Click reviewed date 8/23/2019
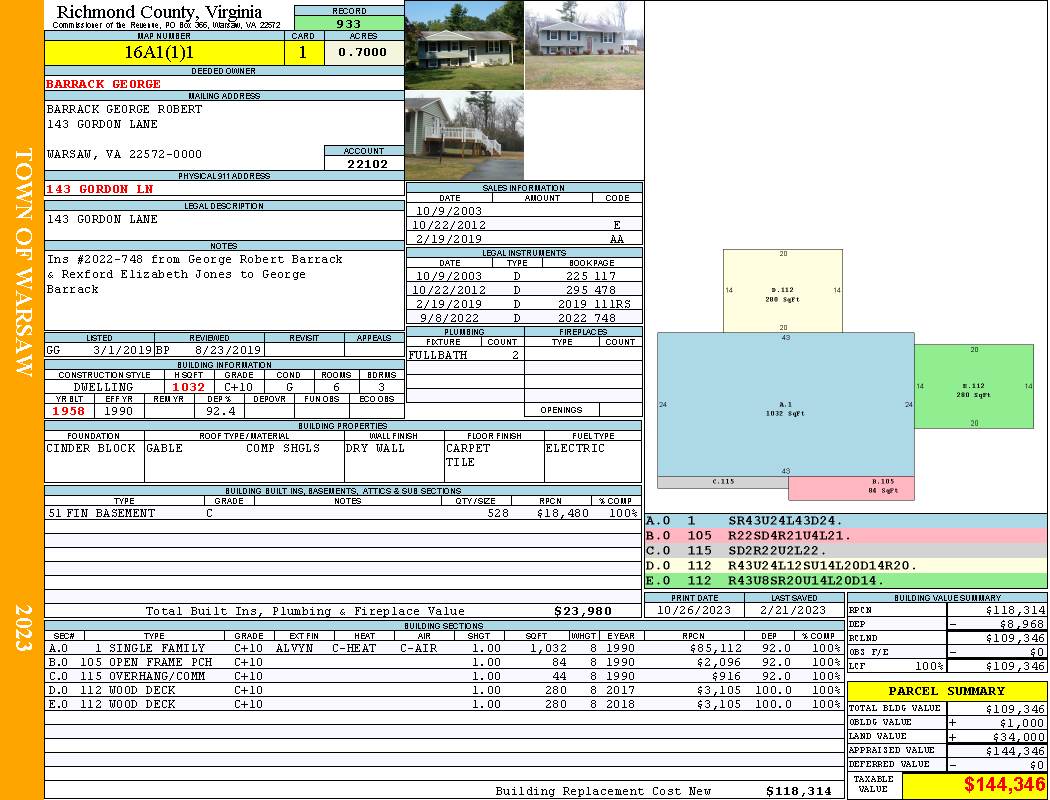Viewport: 1050px width, 800px height. [x=228, y=350]
